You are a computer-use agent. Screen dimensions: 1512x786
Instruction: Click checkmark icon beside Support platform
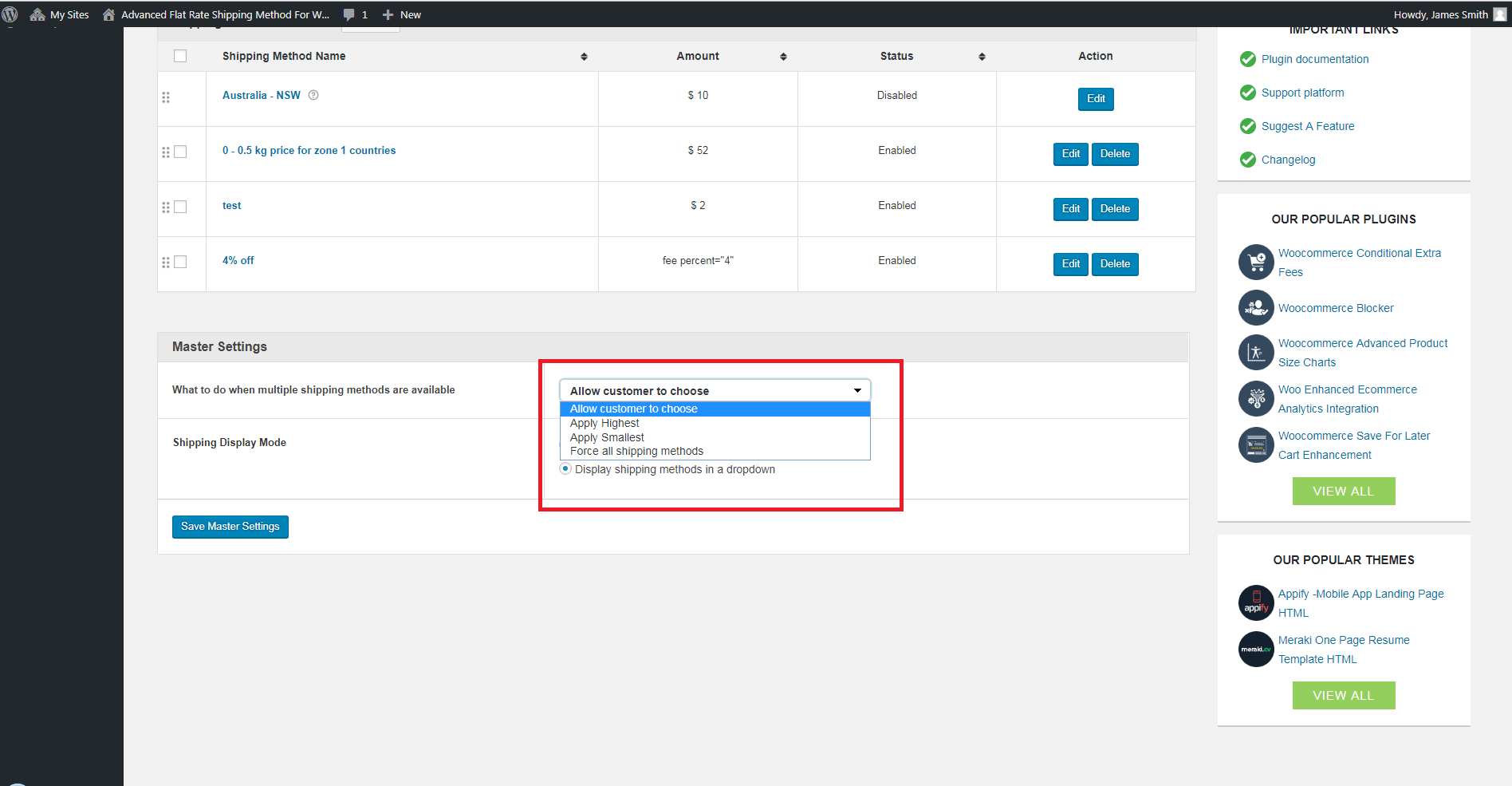[x=1248, y=93]
